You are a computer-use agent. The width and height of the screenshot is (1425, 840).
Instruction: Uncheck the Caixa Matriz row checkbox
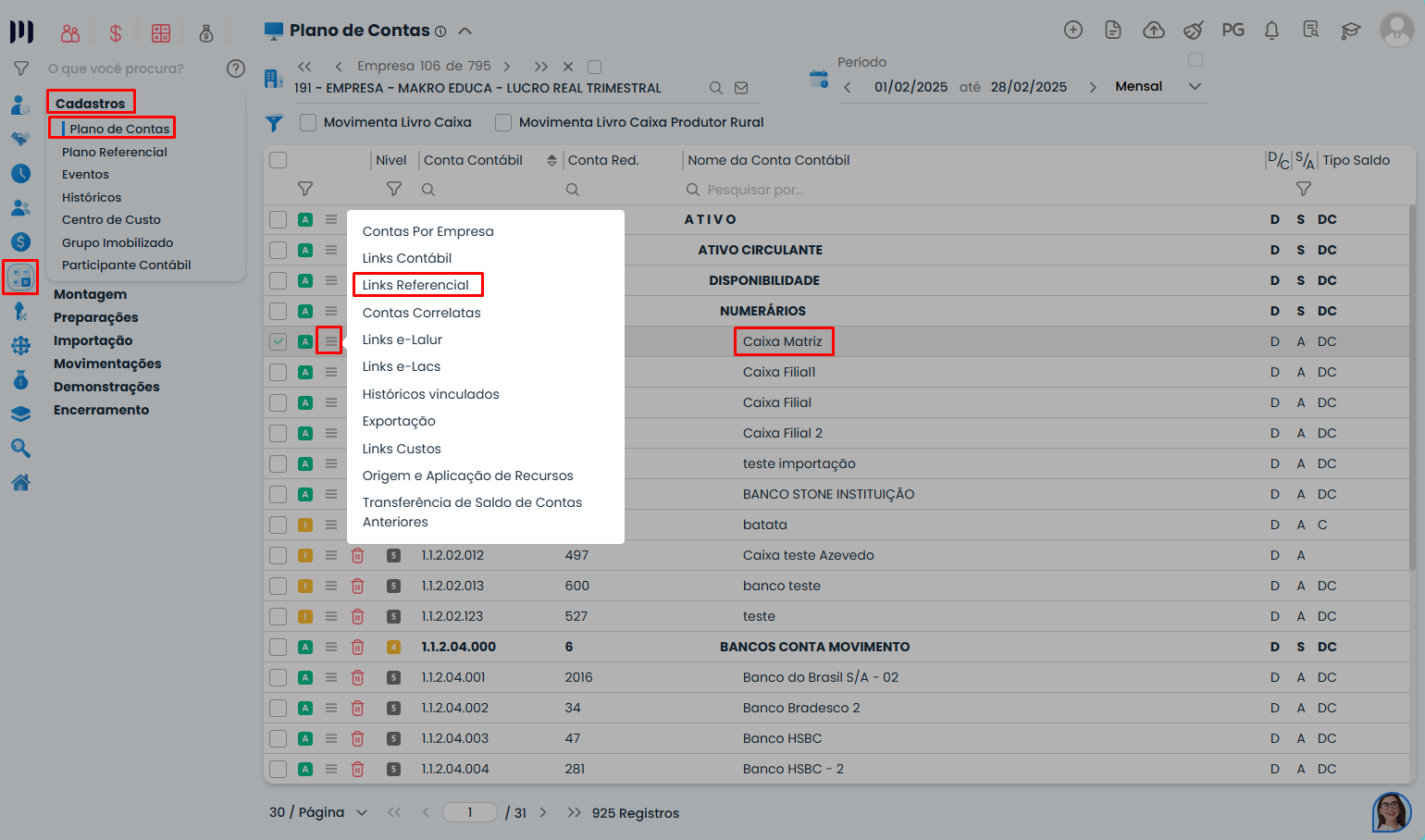click(278, 341)
